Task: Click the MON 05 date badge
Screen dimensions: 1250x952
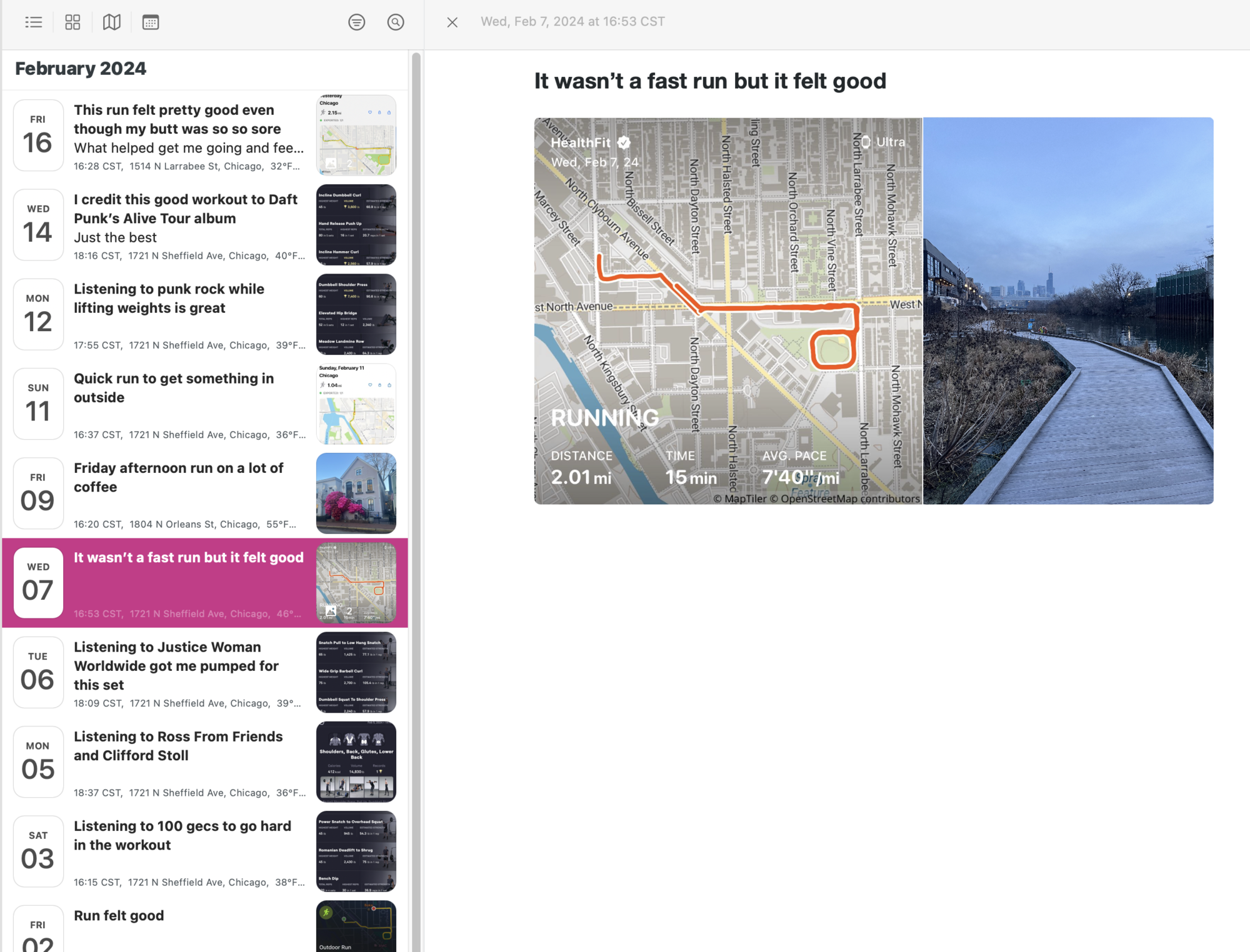Action: coord(38,761)
